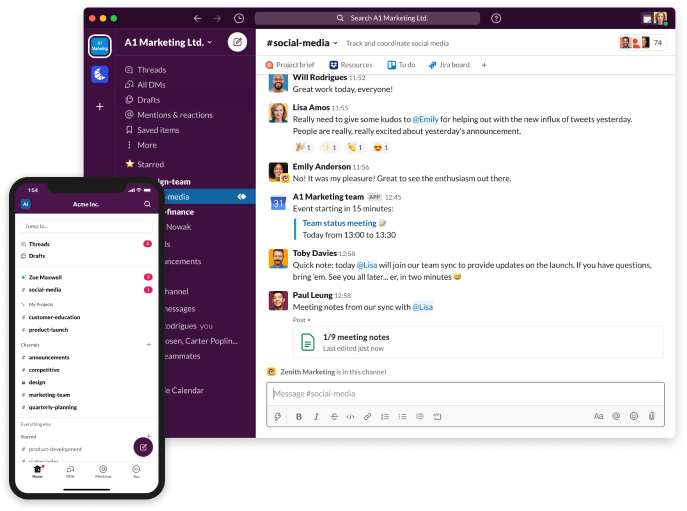Open Resources tab
The image size is (687, 511).
(351, 65)
